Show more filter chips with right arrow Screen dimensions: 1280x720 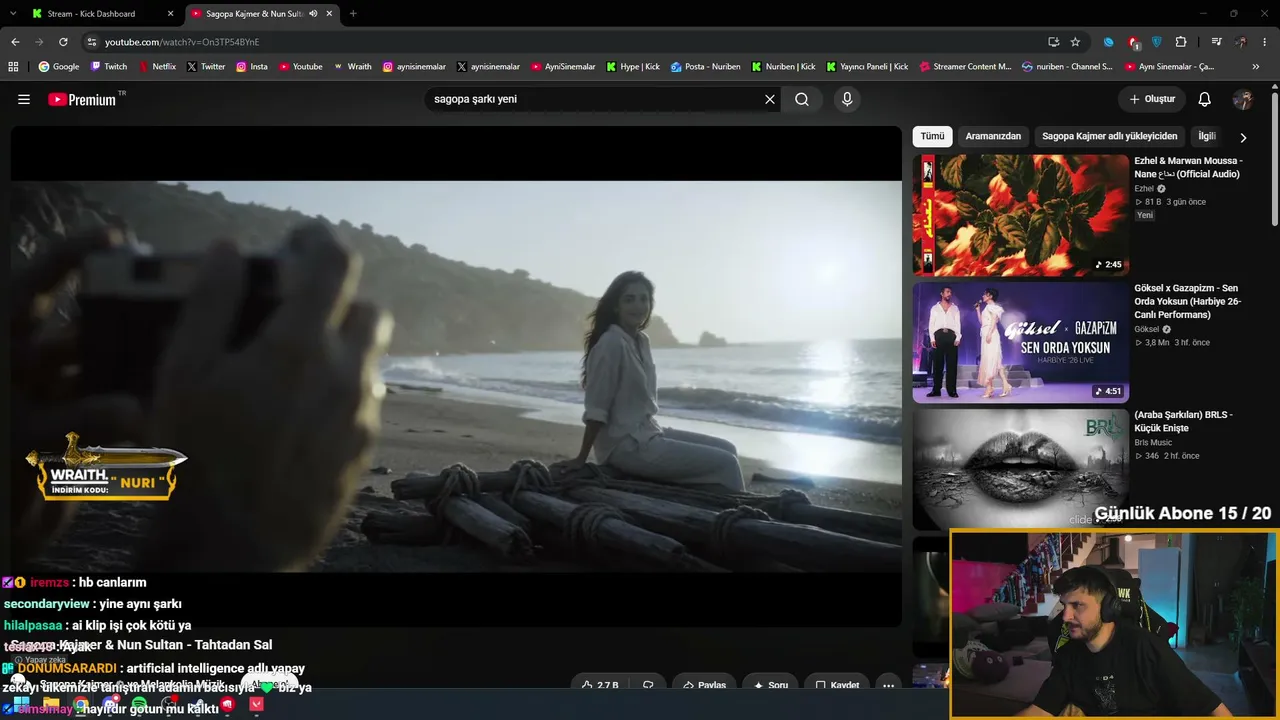(1243, 137)
